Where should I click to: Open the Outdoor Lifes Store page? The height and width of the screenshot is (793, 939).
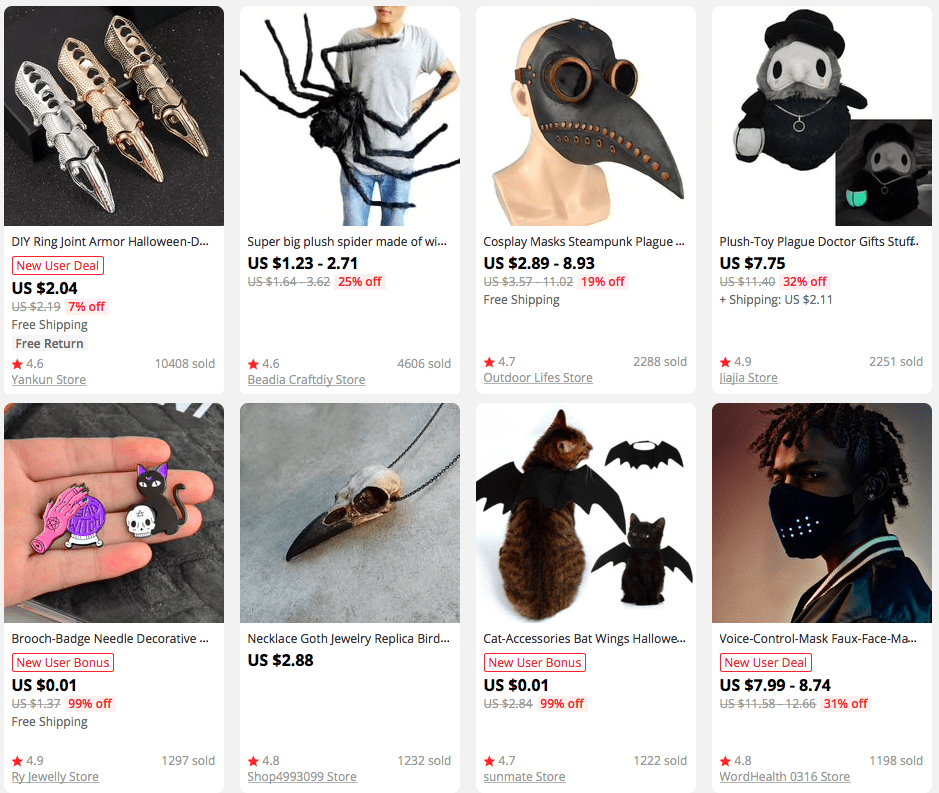(538, 378)
